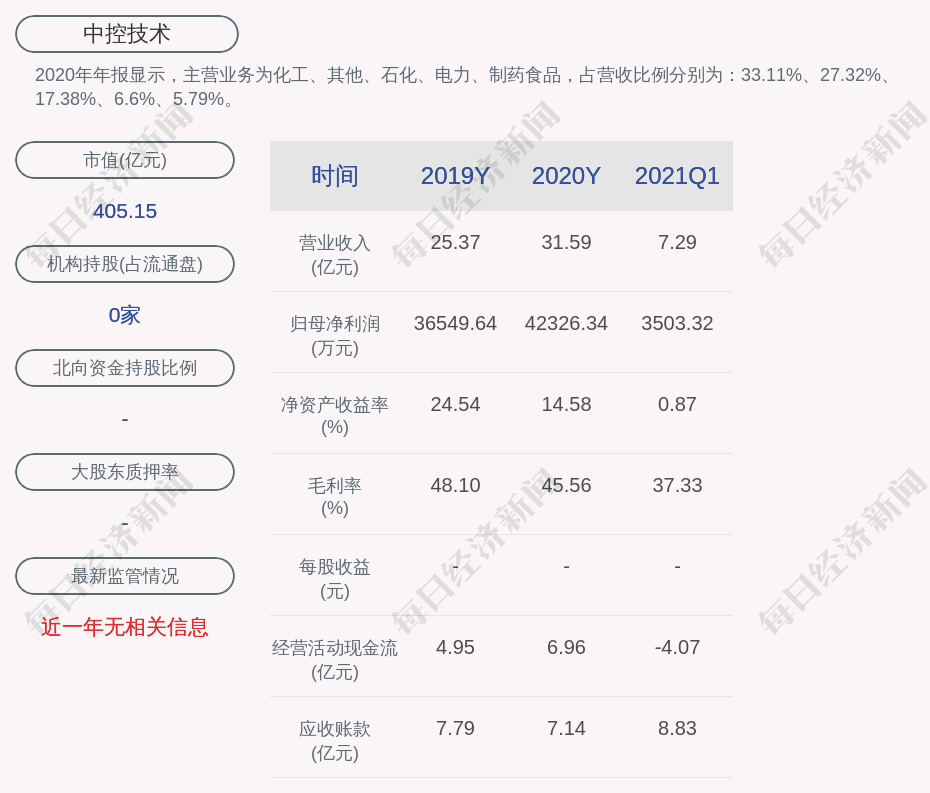The height and width of the screenshot is (793, 930).
Task: Select ROE value 24.54
Action: (456, 405)
